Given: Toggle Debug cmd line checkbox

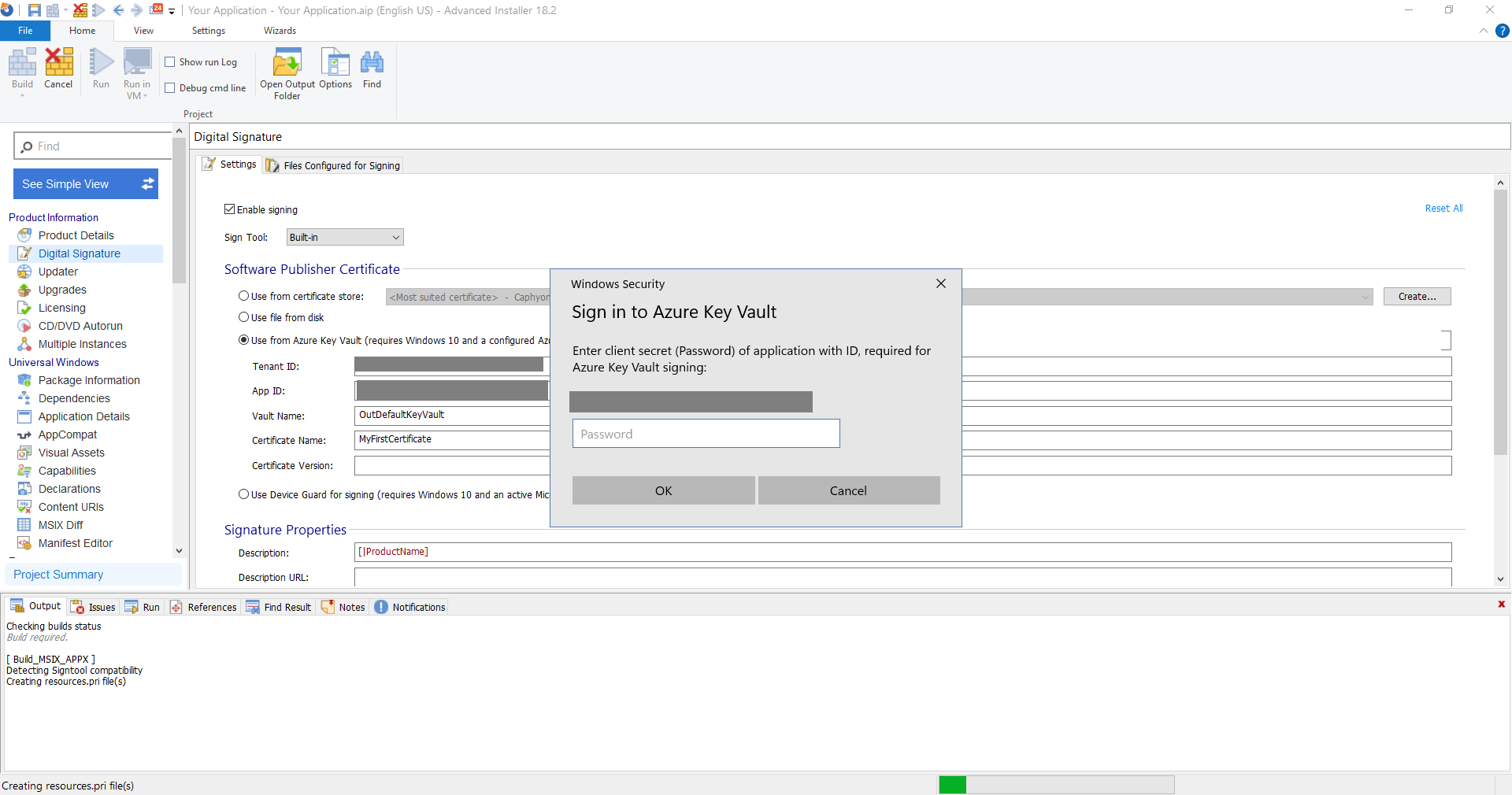Looking at the screenshot, I should click(x=169, y=88).
